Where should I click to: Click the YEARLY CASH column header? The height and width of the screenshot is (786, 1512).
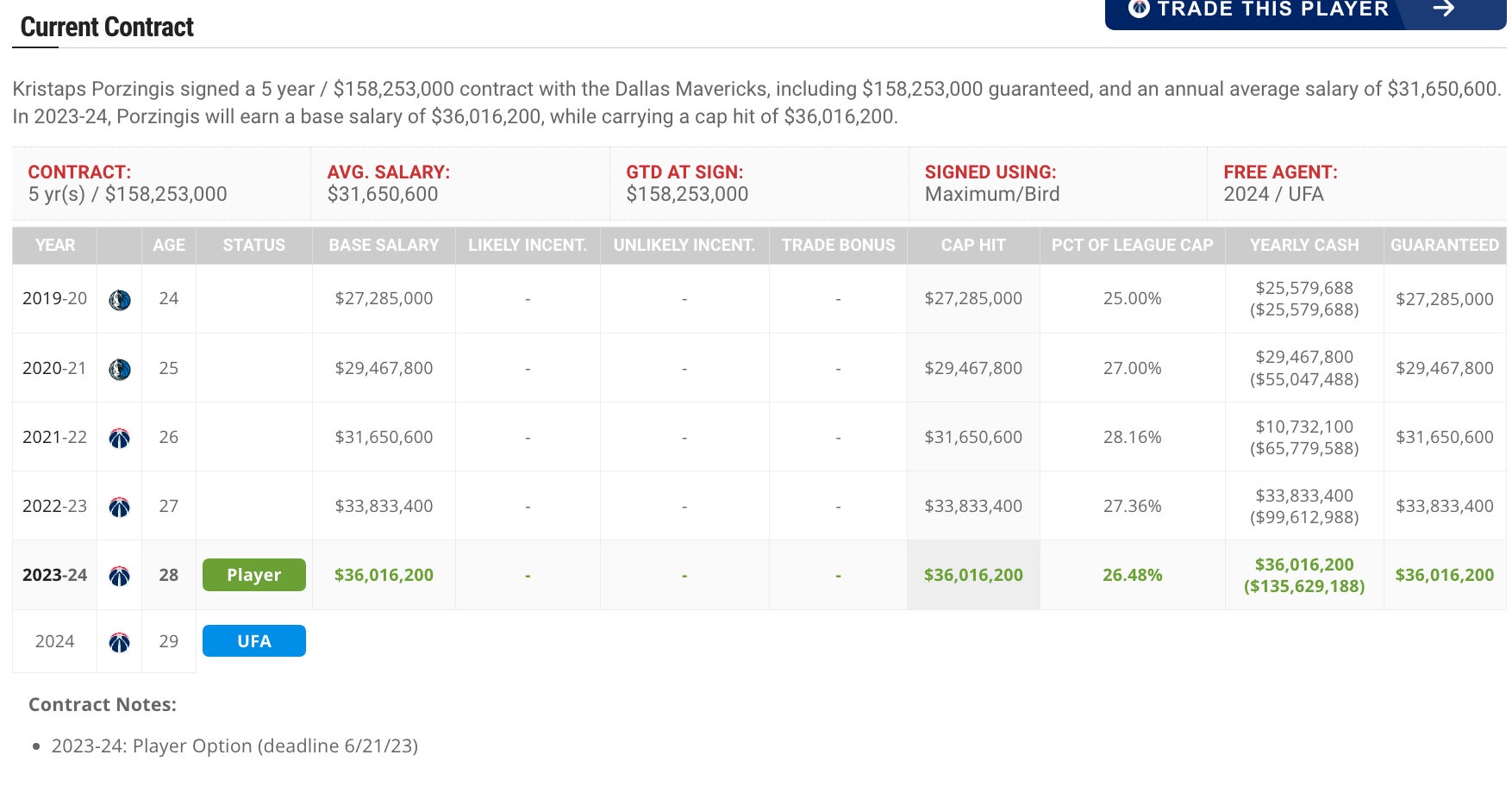[x=1304, y=246]
